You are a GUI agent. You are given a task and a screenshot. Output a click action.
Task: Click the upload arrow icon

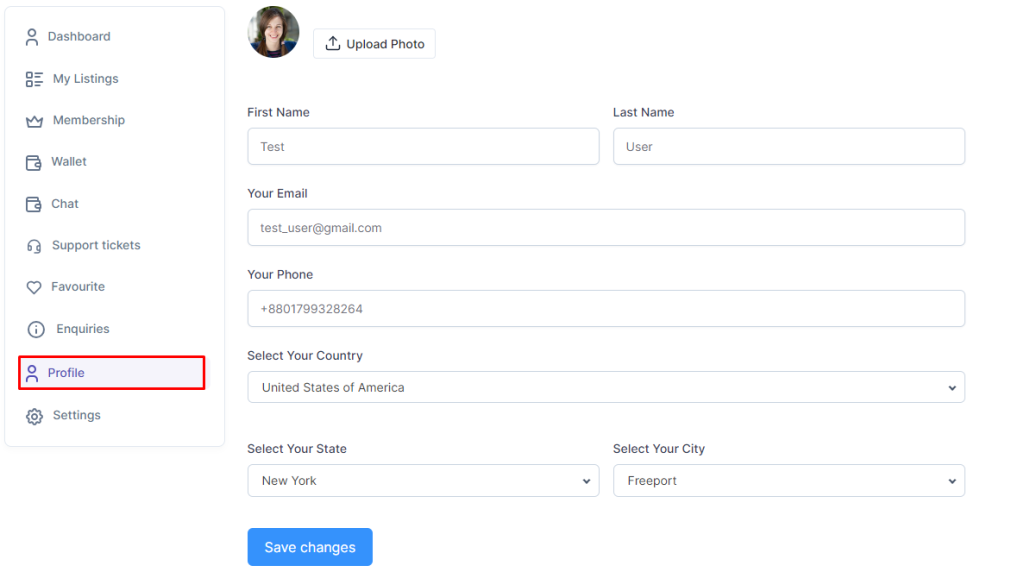333,43
